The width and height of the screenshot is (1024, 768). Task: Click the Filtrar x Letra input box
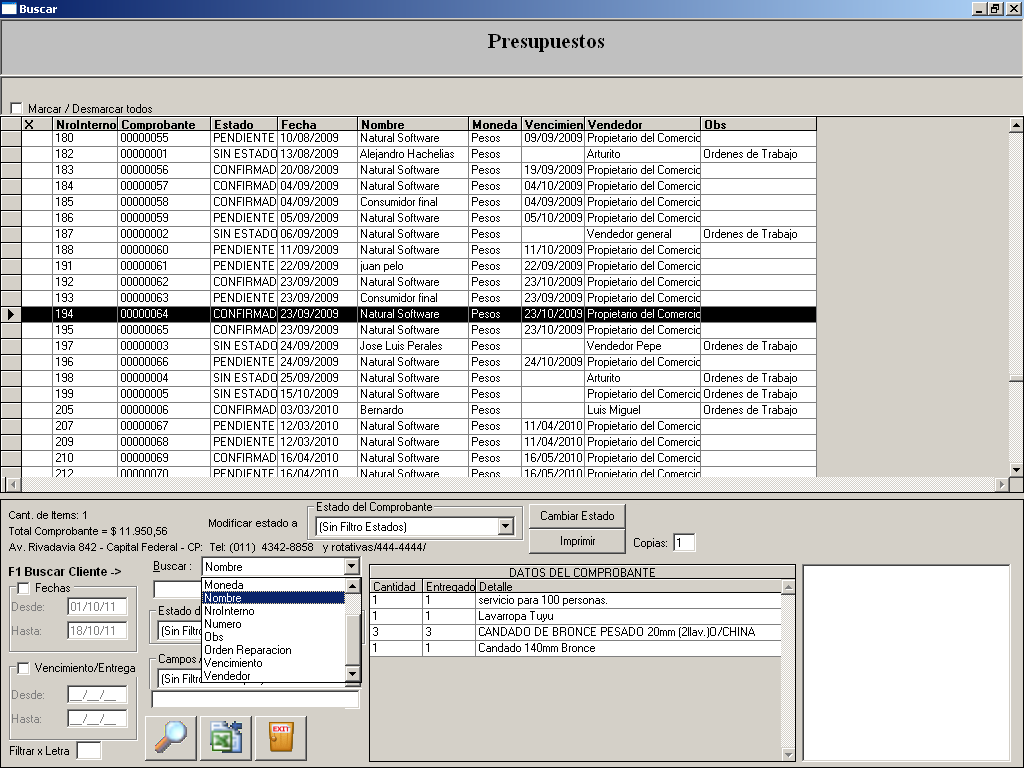[89, 751]
